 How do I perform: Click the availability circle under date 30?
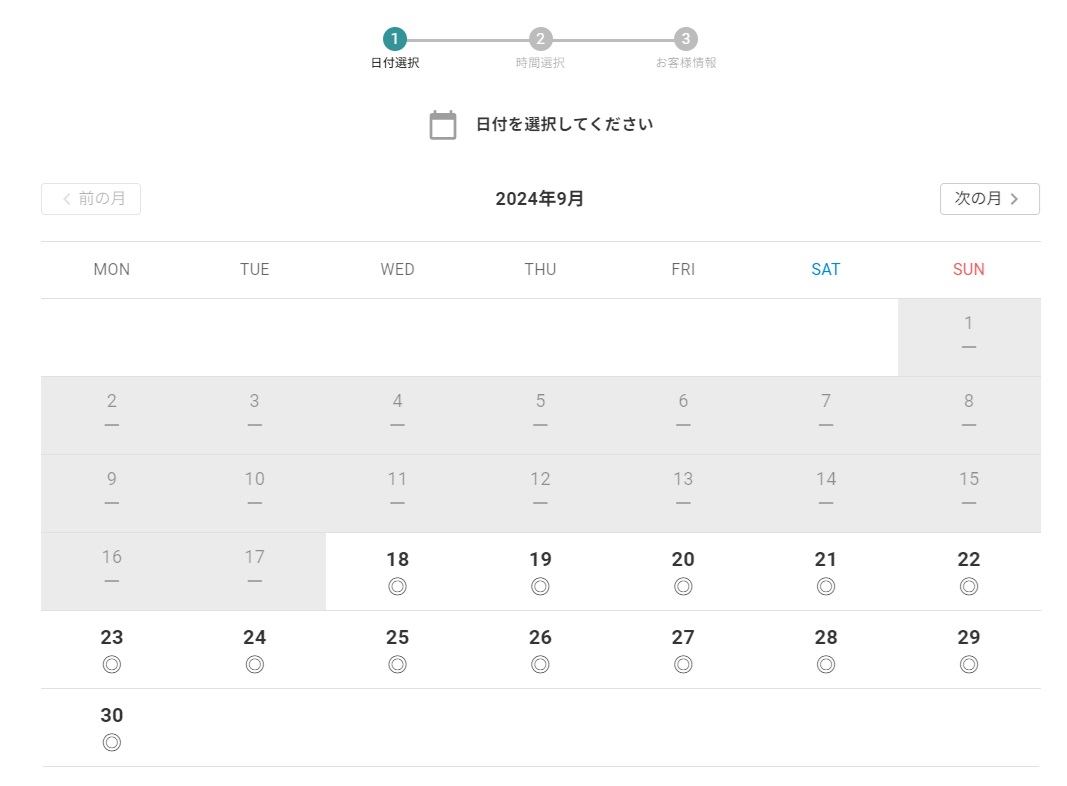[x=112, y=742]
